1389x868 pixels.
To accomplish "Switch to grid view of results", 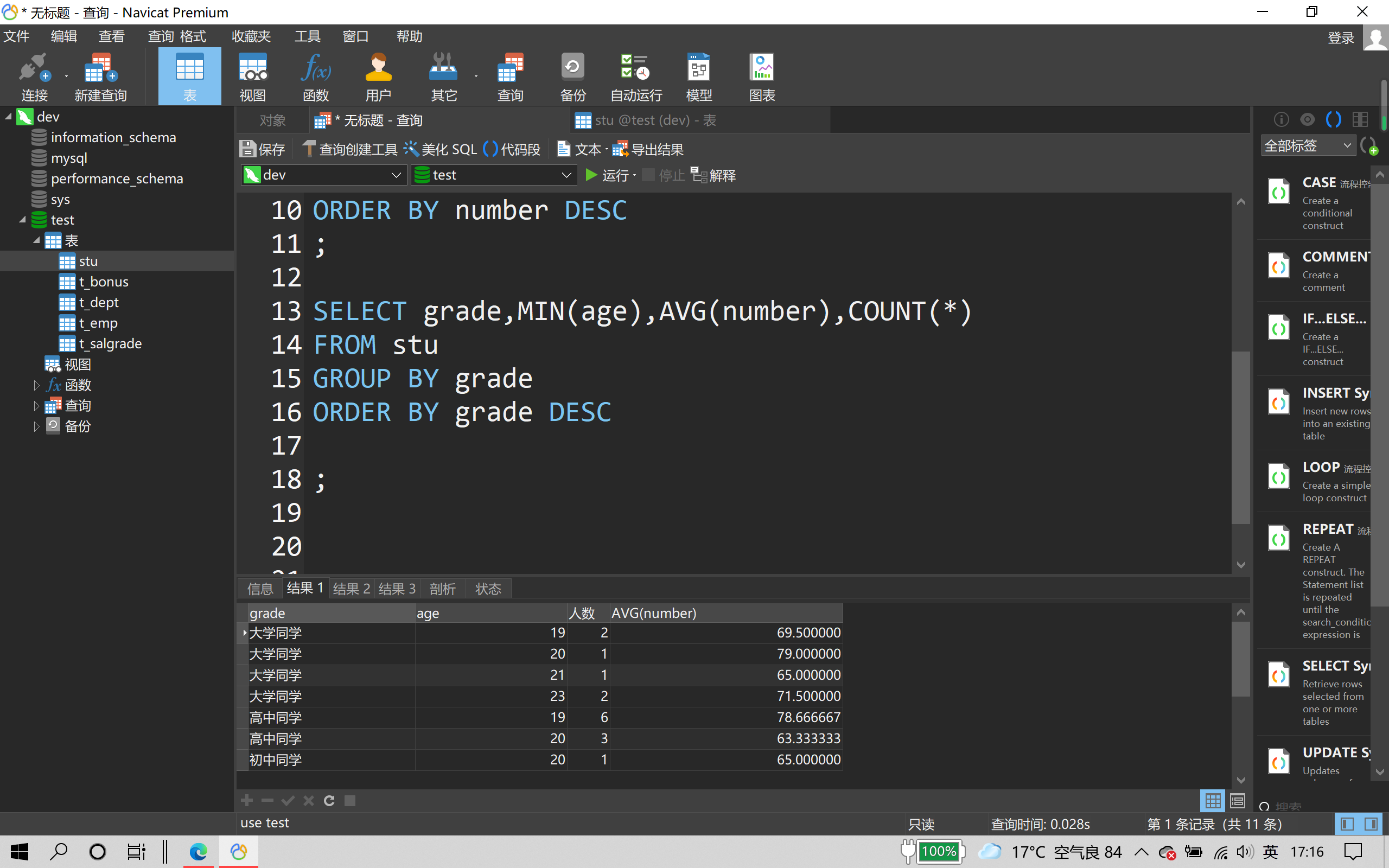I will (x=1213, y=800).
